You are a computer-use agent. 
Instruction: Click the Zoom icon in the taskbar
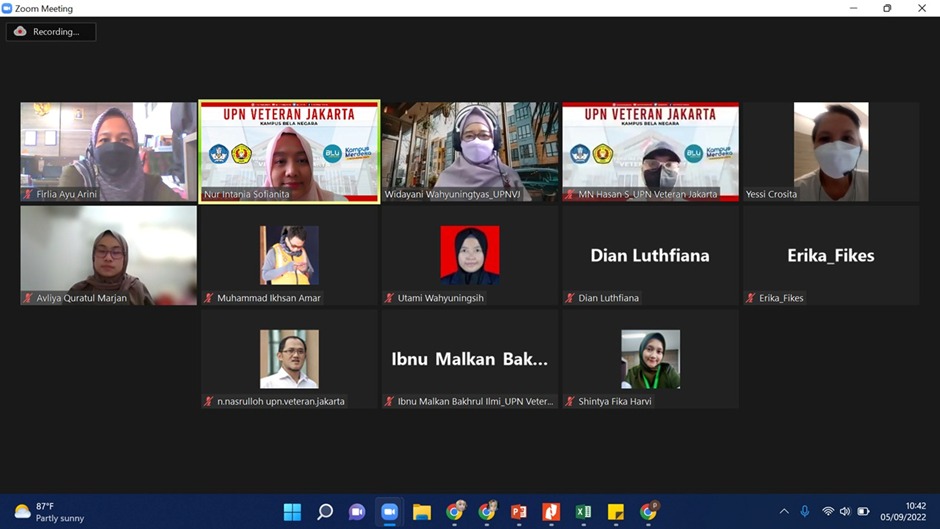[x=389, y=512]
